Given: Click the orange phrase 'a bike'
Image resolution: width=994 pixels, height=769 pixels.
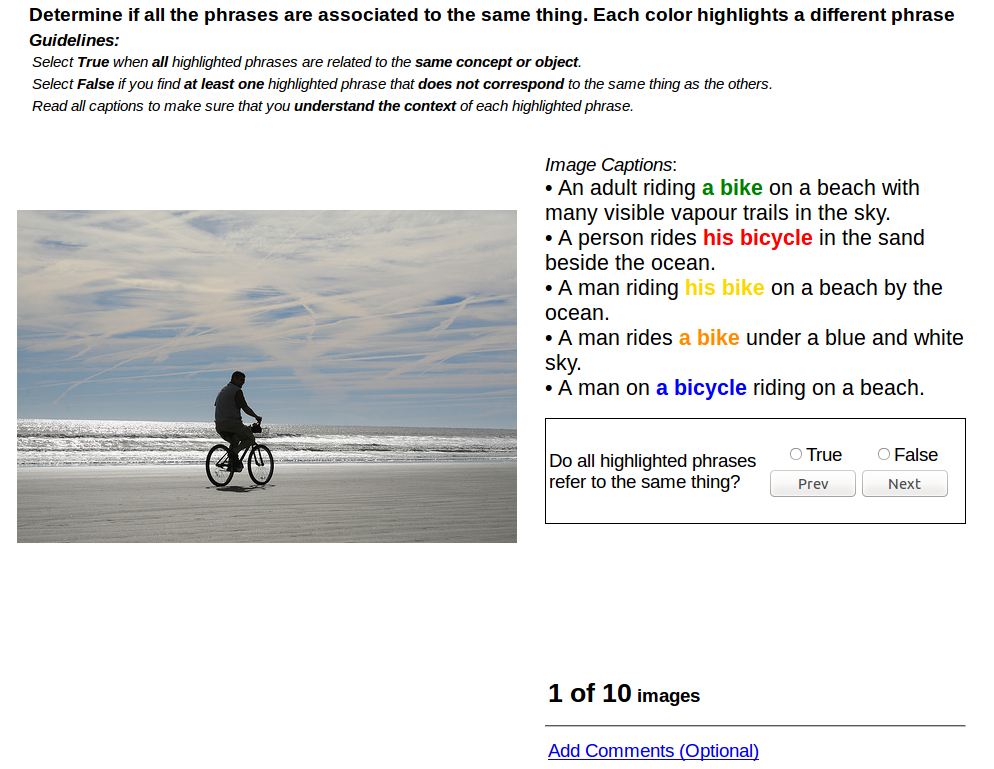Looking at the screenshot, I should (x=709, y=338).
